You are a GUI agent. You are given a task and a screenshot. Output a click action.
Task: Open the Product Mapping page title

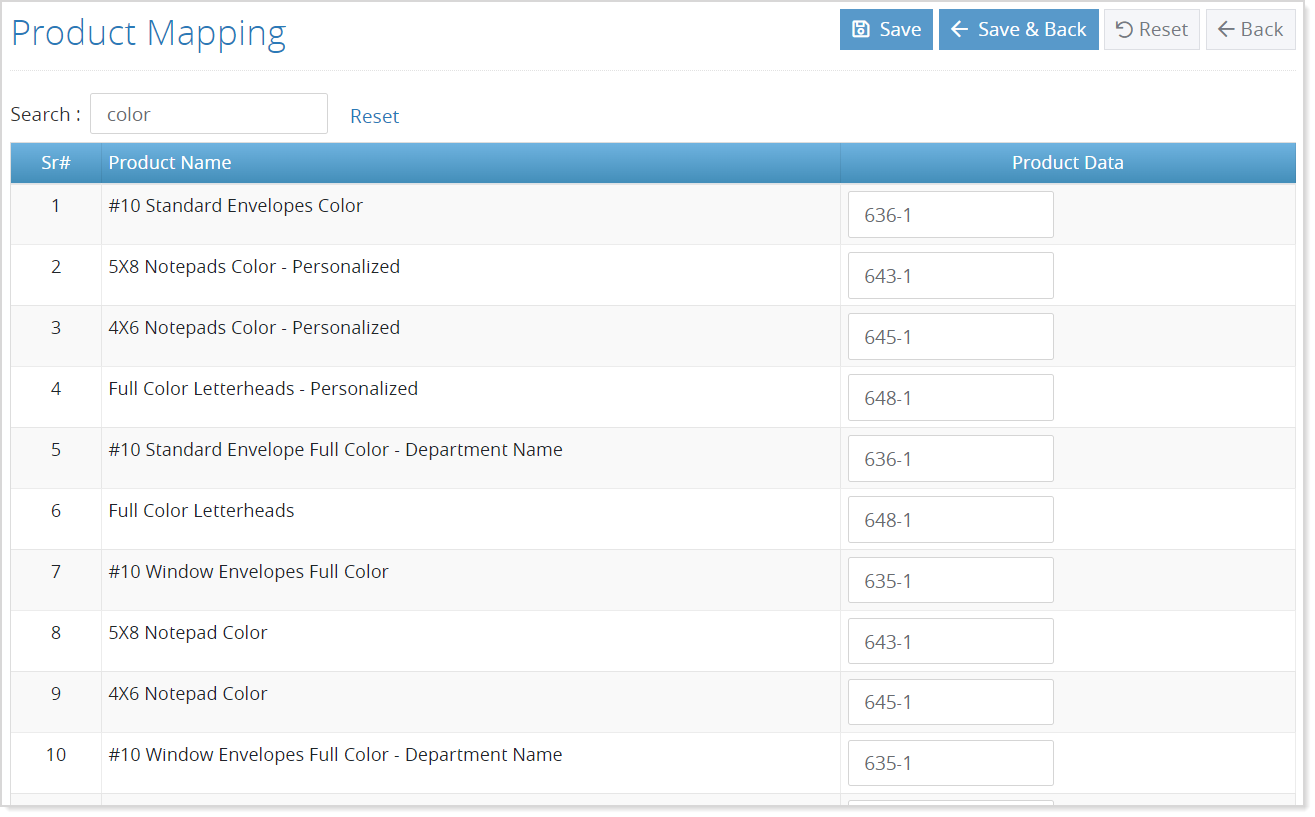coord(146,33)
